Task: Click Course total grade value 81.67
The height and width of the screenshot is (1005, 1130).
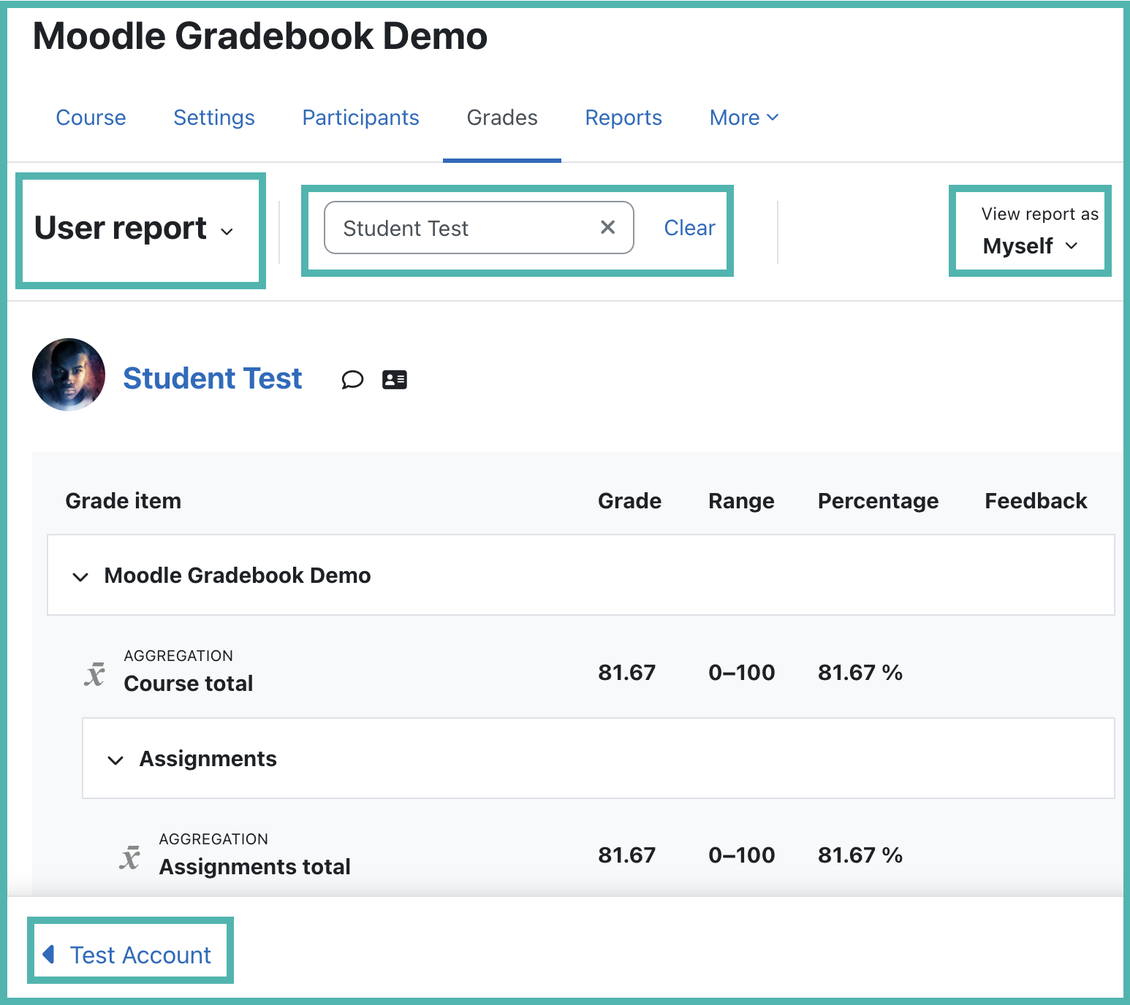Action: click(627, 672)
